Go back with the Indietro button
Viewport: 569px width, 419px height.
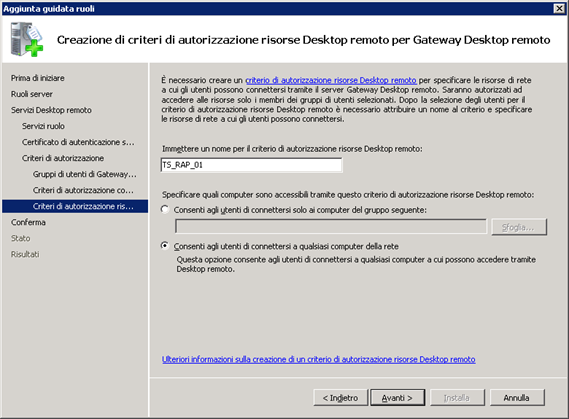(x=340, y=398)
